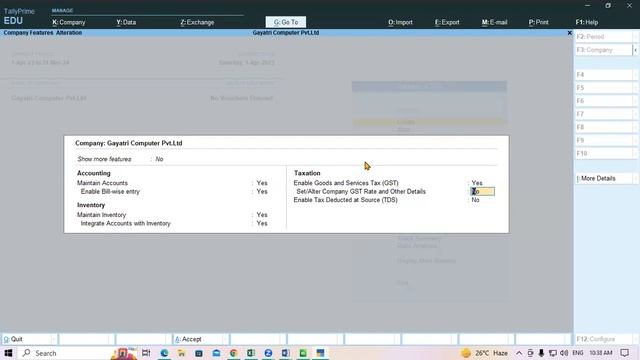Click A: Accept in bottom bar
The image size is (640, 360).
(x=200, y=339)
